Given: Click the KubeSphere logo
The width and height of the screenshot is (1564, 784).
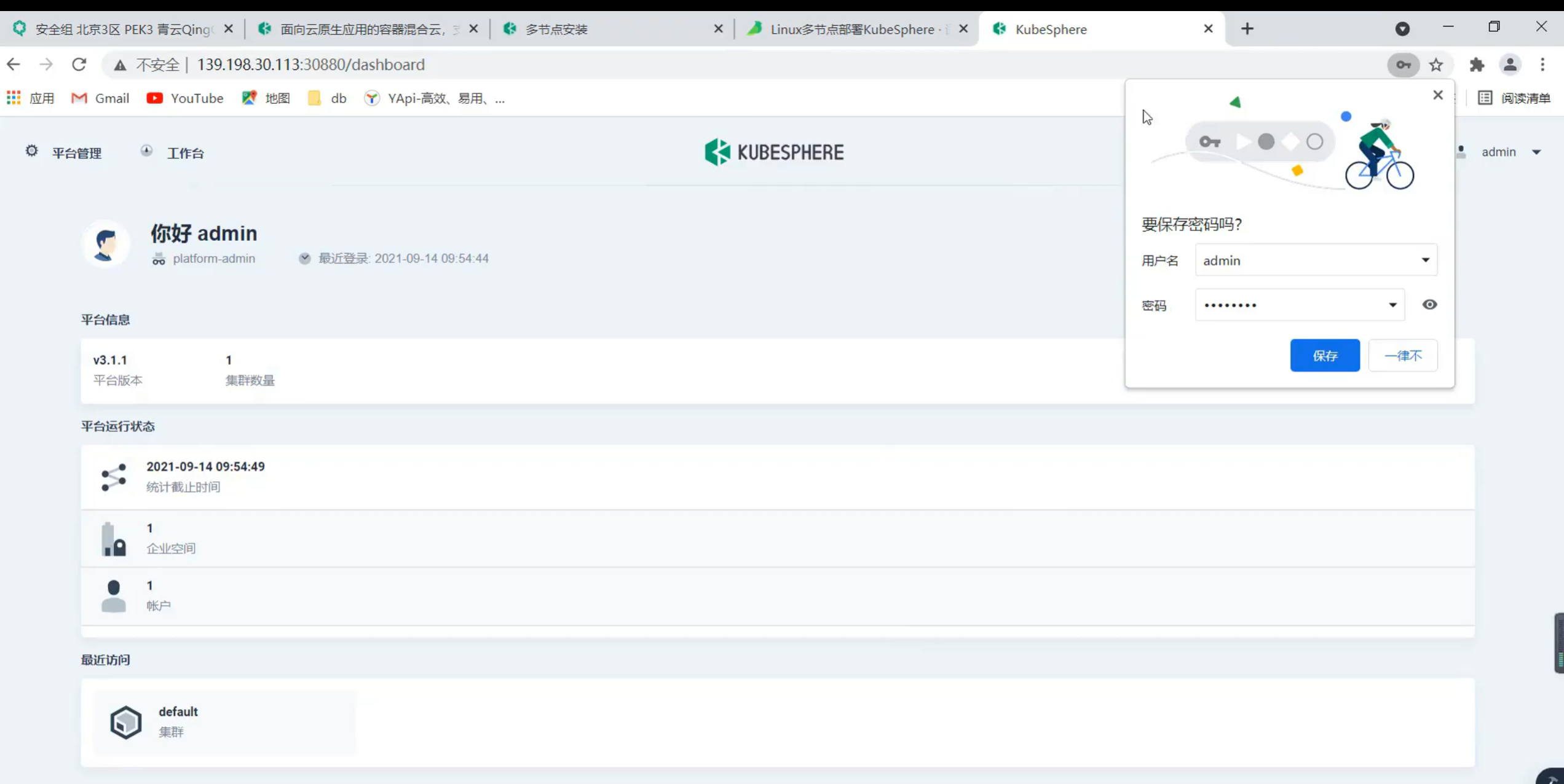Looking at the screenshot, I should (x=774, y=152).
